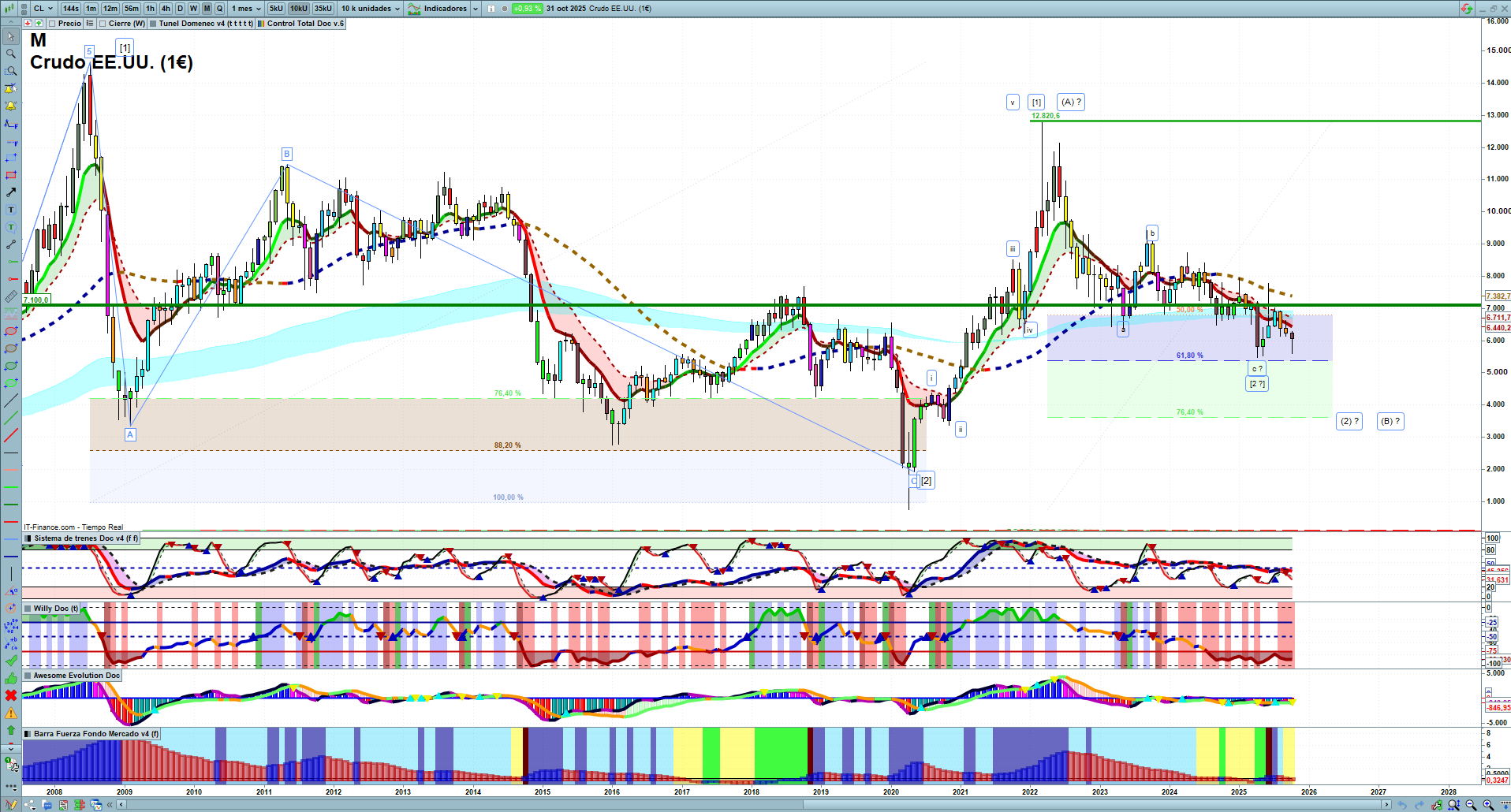
Task: Expand the double-chevron in bottom bar
Action: point(111,805)
